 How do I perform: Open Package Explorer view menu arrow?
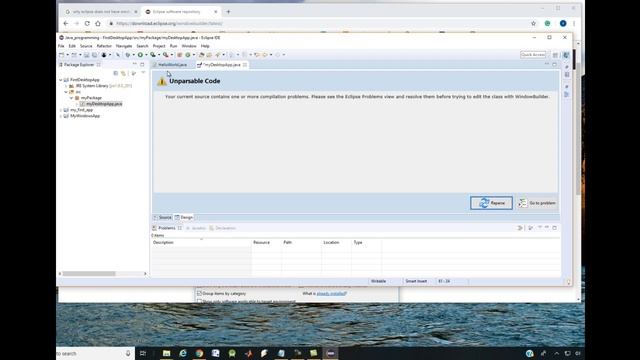(143, 73)
